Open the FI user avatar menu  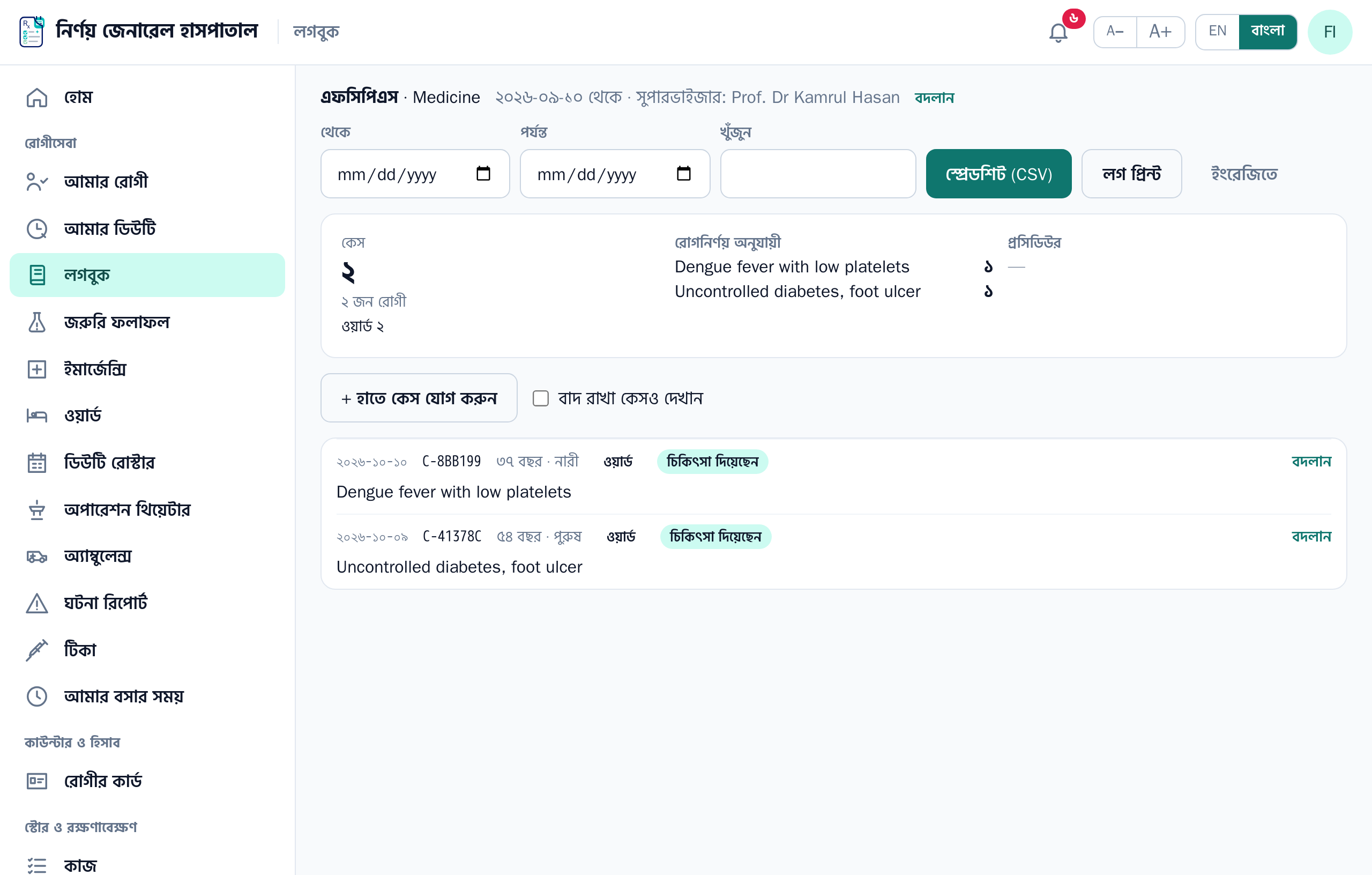tap(1329, 32)
